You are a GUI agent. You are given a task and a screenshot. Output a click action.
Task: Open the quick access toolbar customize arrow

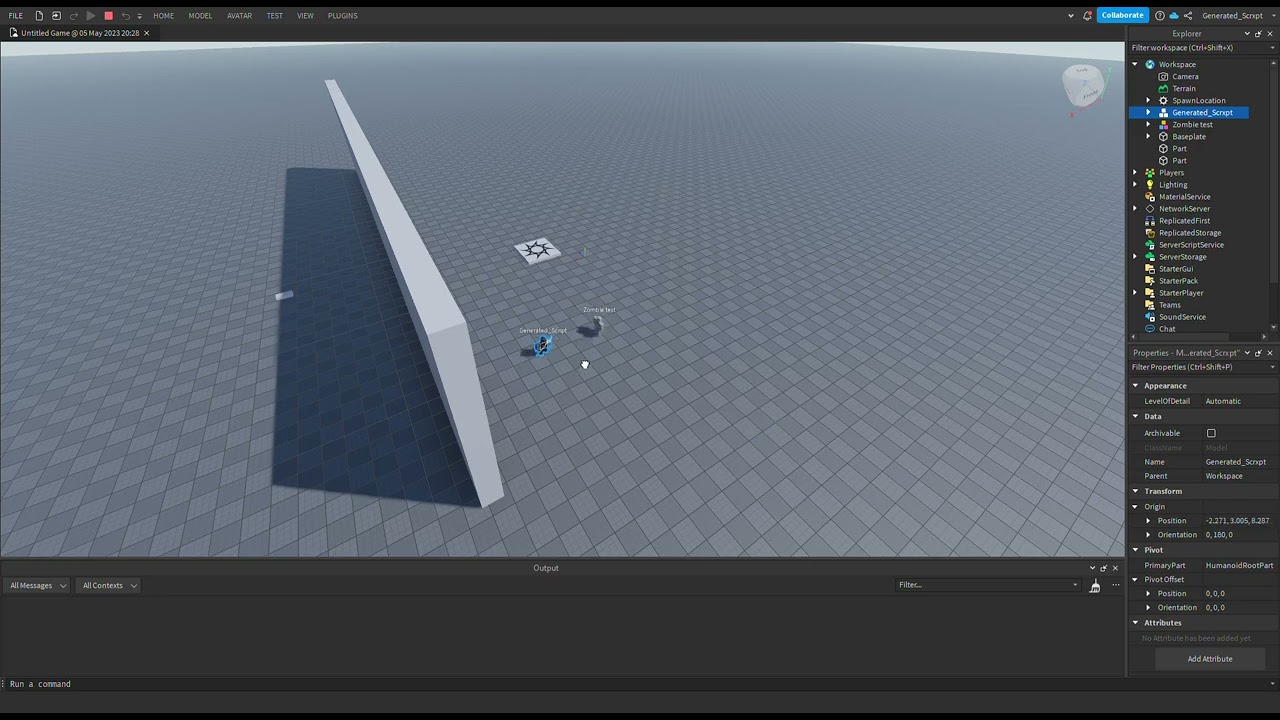point(139,16)
